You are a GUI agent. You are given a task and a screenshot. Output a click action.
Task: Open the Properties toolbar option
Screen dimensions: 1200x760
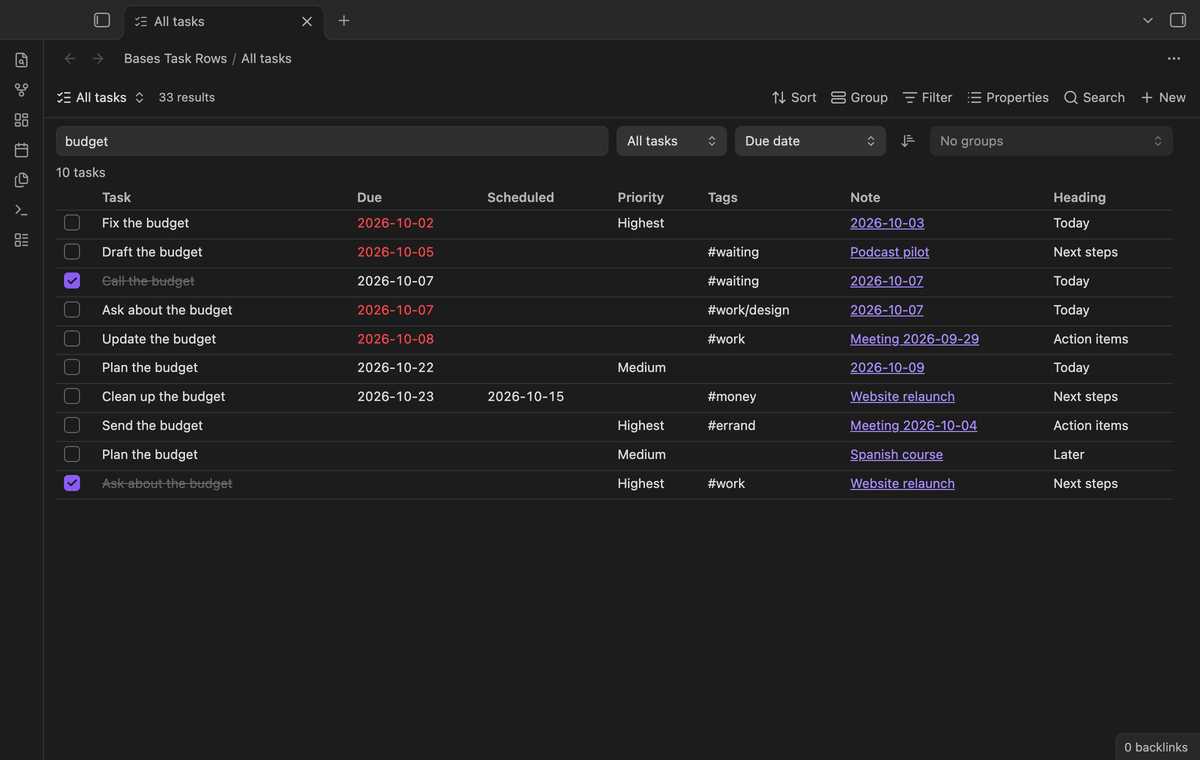(1008, 97)
